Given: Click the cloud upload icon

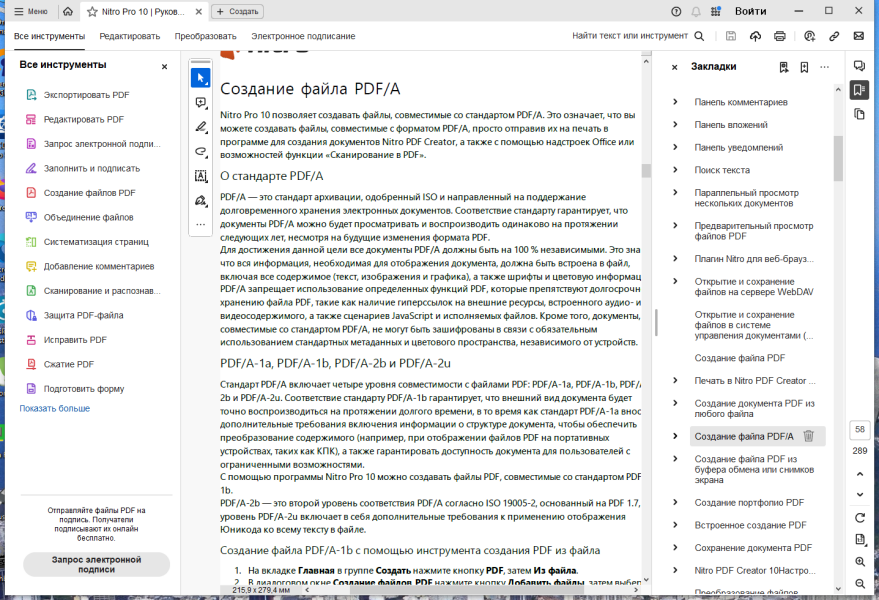Looking at the screenshot, I should coord(755,36).
